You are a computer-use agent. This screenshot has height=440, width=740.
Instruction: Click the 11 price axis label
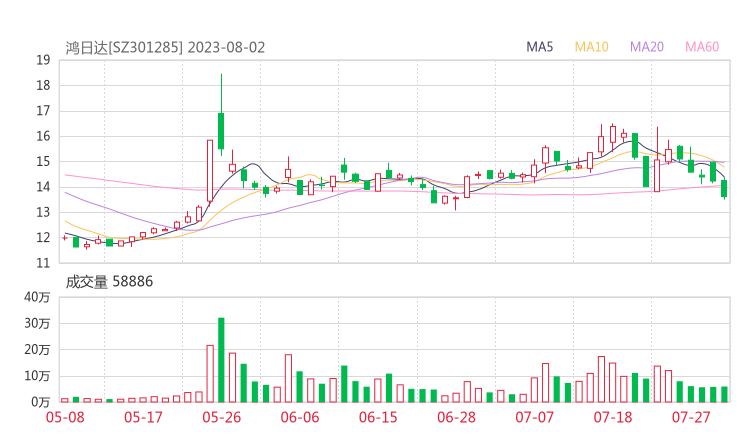tap(43, 263)
